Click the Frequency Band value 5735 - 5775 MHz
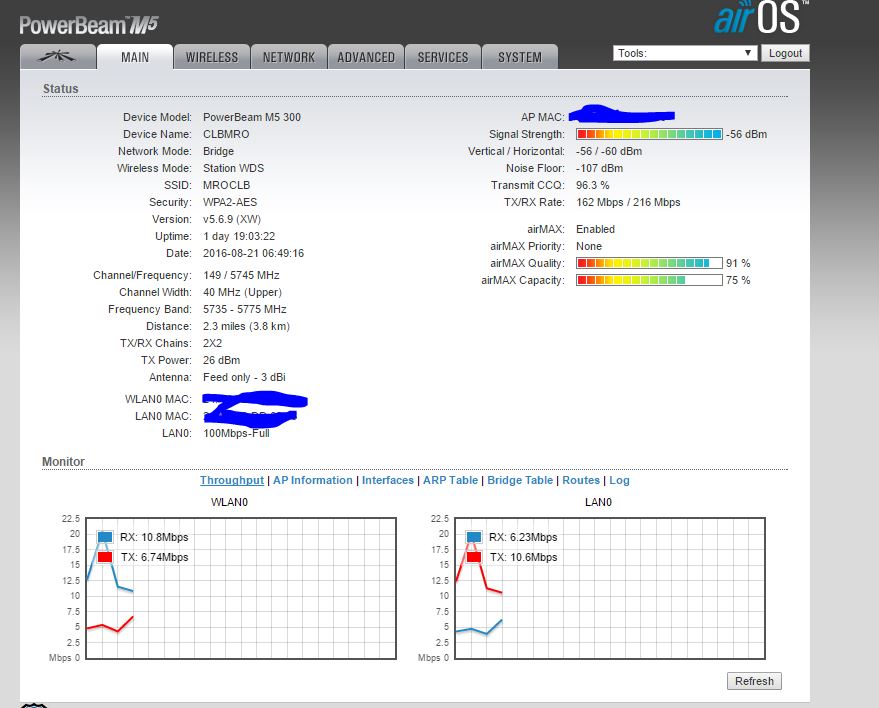Image resolution: width=879 pixels, height=708 pixels. (244, 309)
